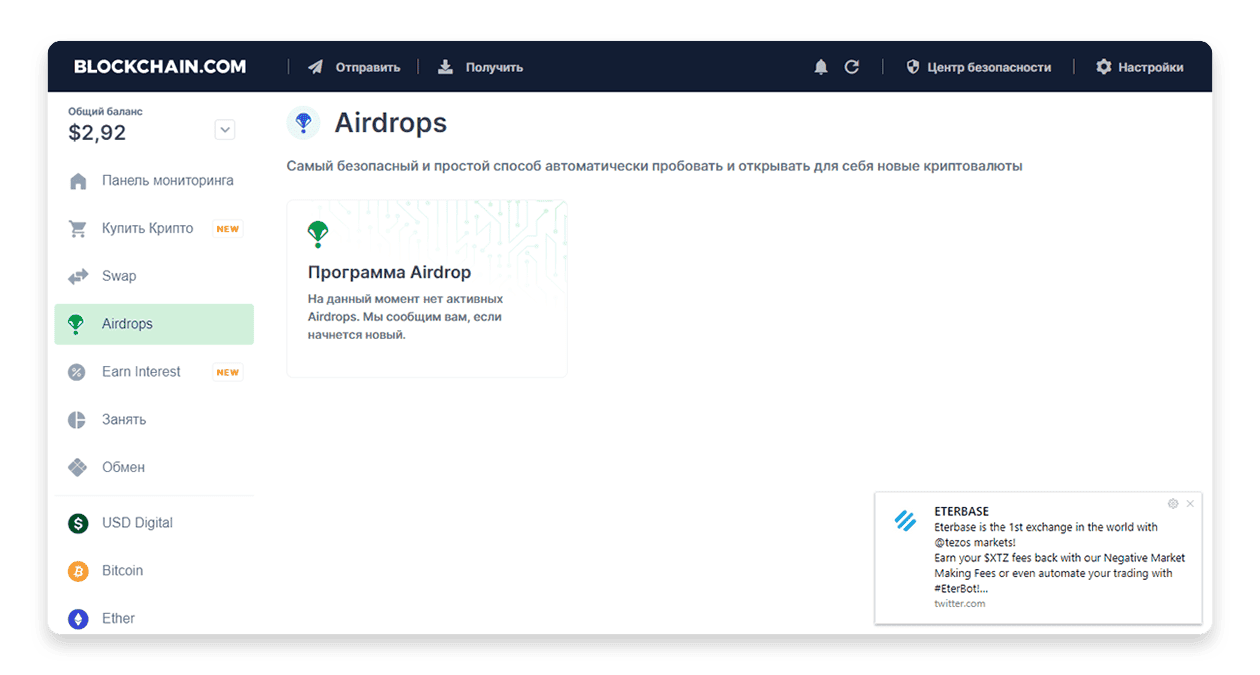
Task: Click the NEW badge beside Earn Interest
Action: [x=228, y=372]
